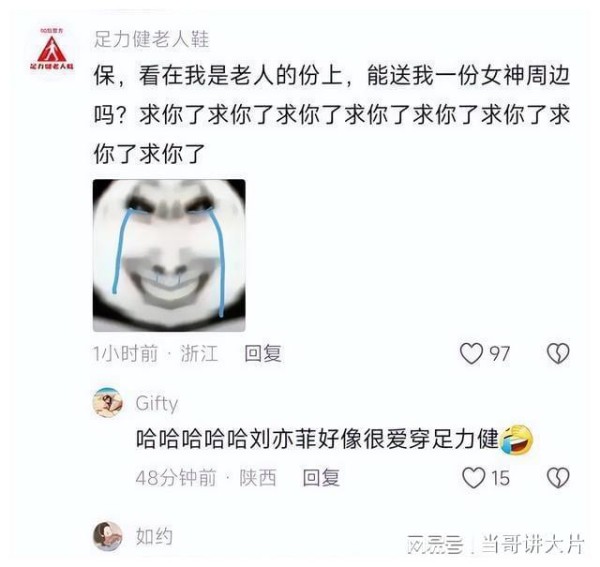Click the laughing emoji in Gifty's reply
600x567 pixels.
point(517,439)
